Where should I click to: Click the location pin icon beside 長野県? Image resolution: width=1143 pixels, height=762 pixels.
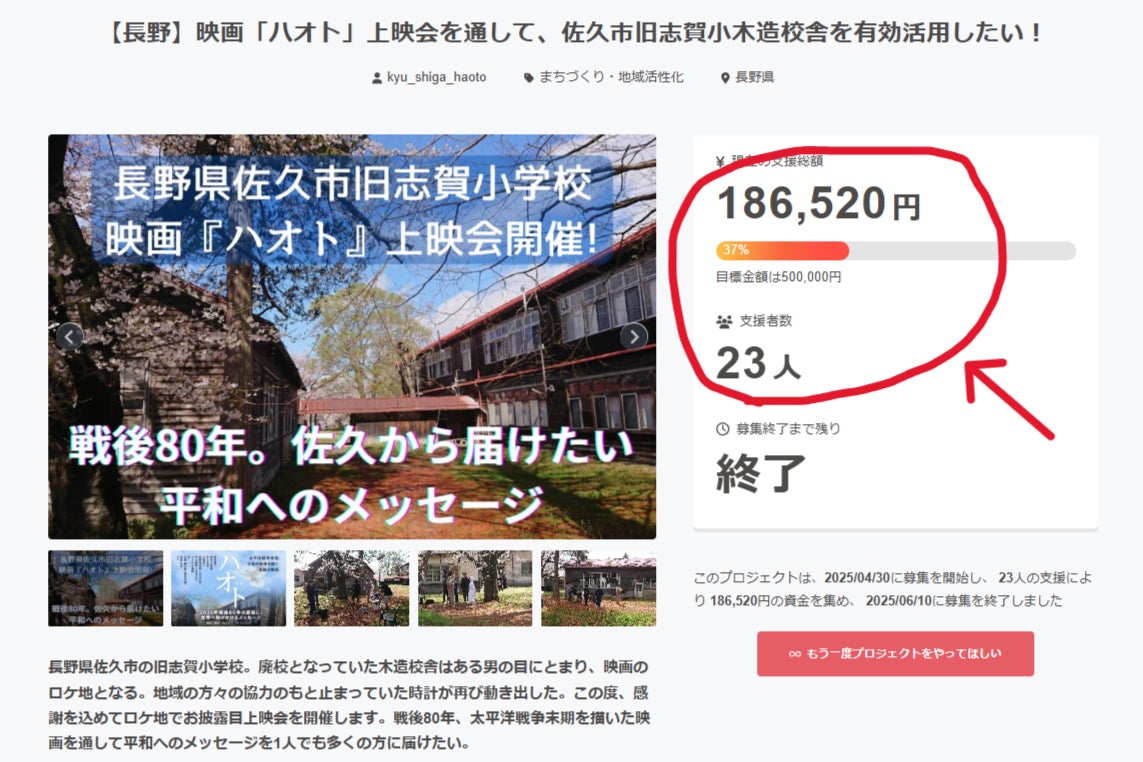(725, 78)
